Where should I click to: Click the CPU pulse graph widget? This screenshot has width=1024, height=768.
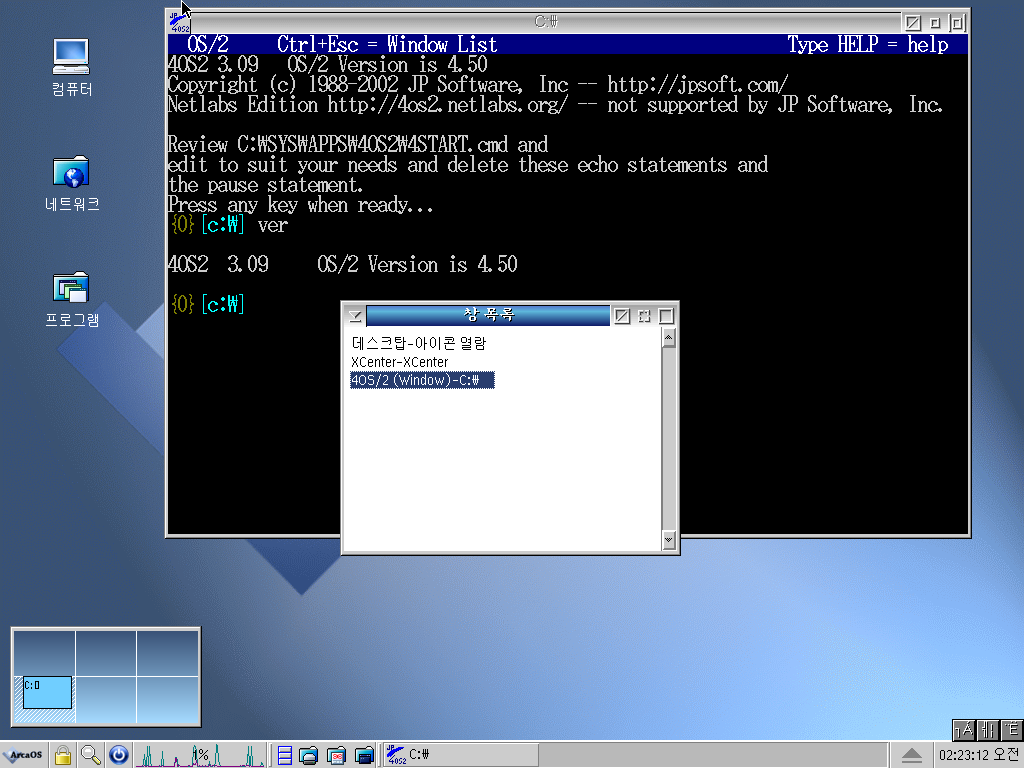click(200, 755)
